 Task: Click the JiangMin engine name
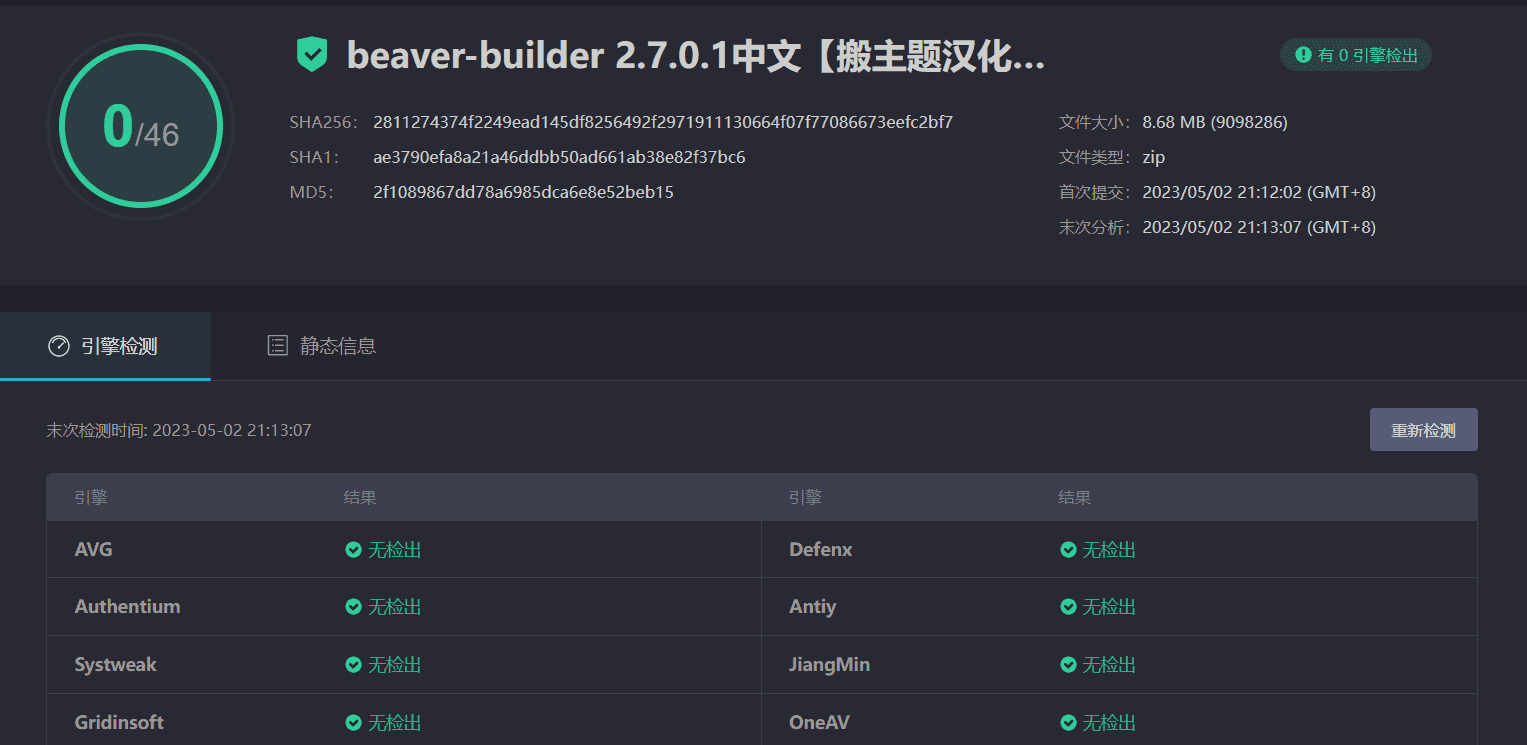(x=829, y=664)
